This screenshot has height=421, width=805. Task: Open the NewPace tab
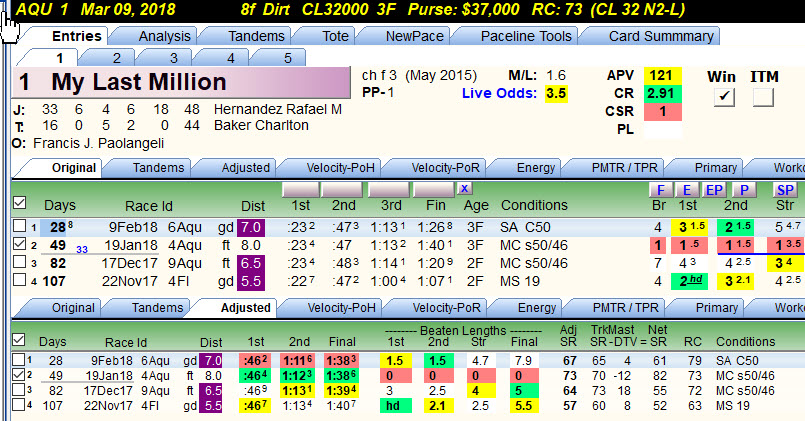pos(414,36)
